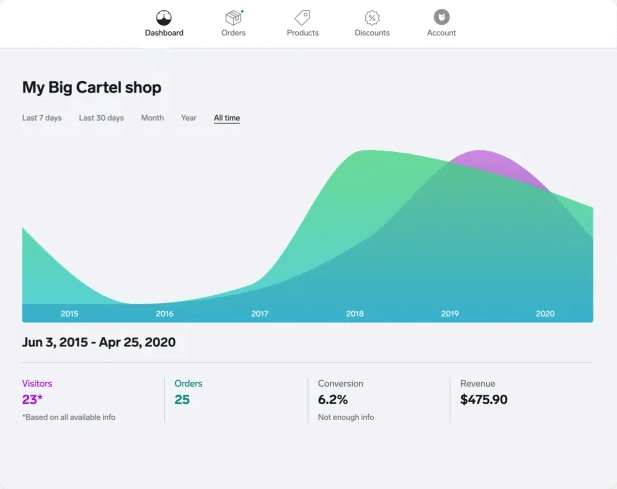Click the 2020 marker on chart axis
617x489 pixels.
point(545,314)
